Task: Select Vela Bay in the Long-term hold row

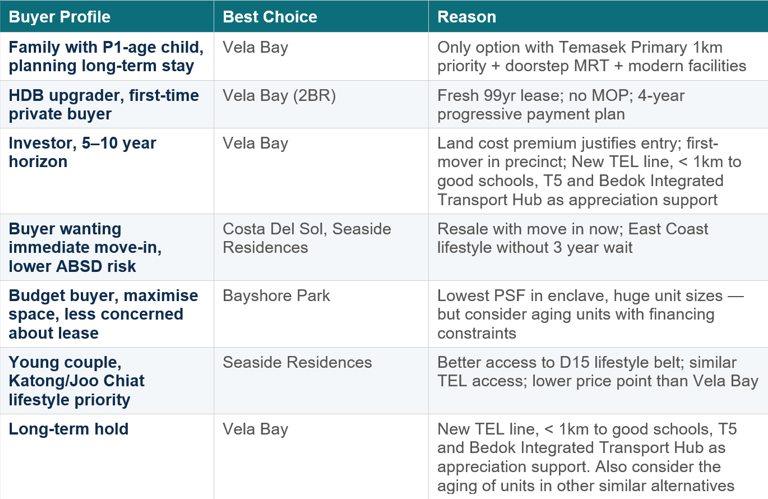Action: point(255,429)
